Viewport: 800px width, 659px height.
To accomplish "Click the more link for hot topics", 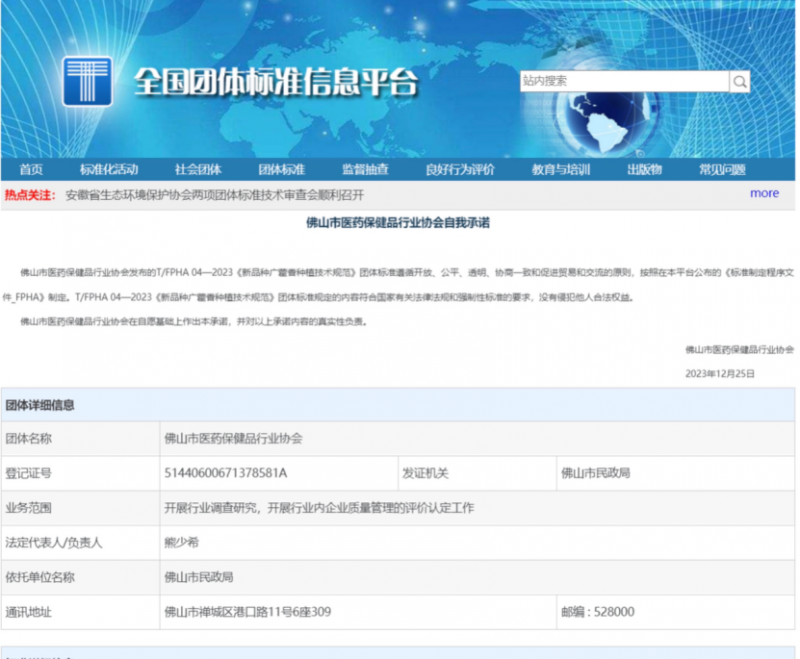I will pos(764,193).
